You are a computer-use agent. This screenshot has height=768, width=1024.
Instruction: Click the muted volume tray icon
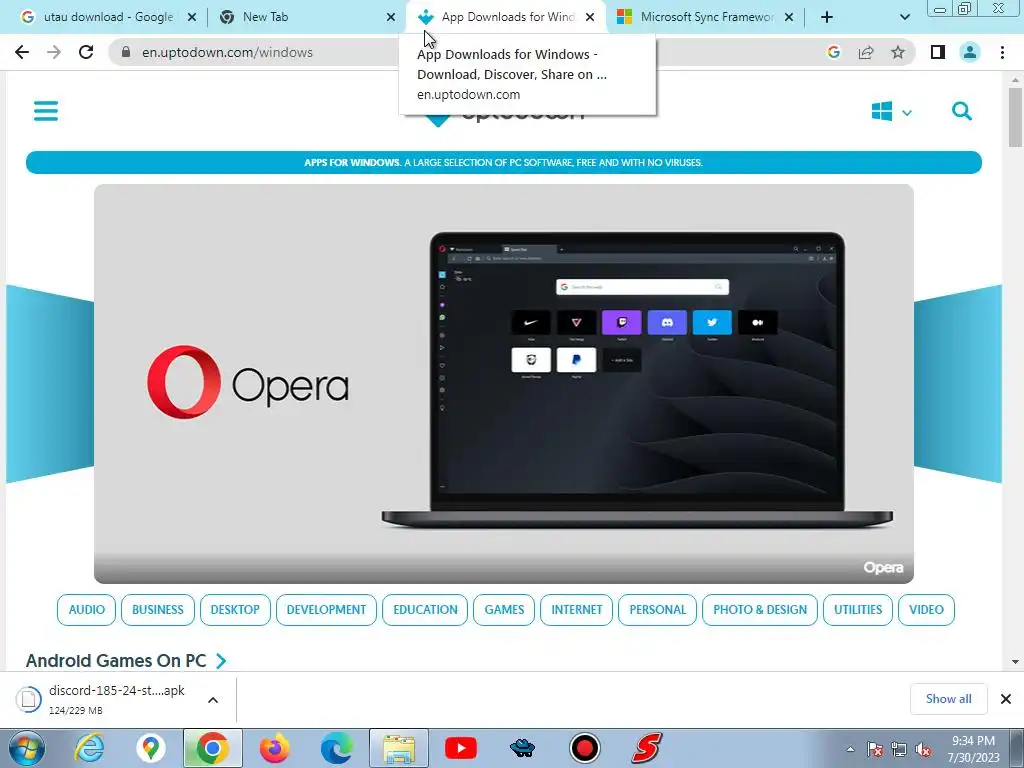[923, 750]
